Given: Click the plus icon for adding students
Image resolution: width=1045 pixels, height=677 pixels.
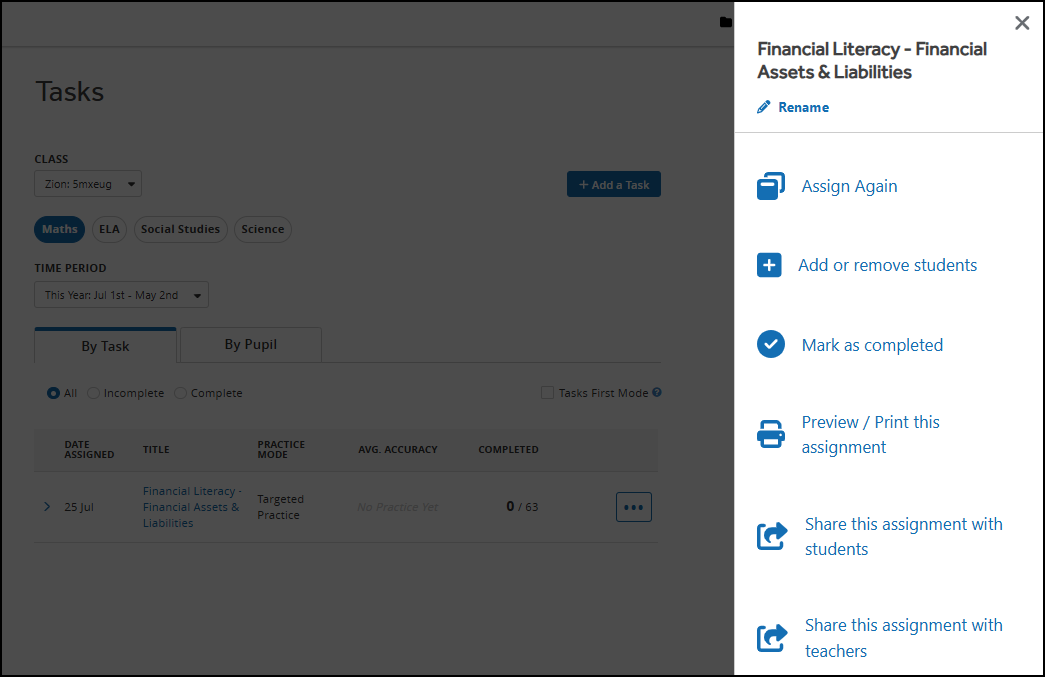Looking at the screenshot, I should (x=769, y=265).
